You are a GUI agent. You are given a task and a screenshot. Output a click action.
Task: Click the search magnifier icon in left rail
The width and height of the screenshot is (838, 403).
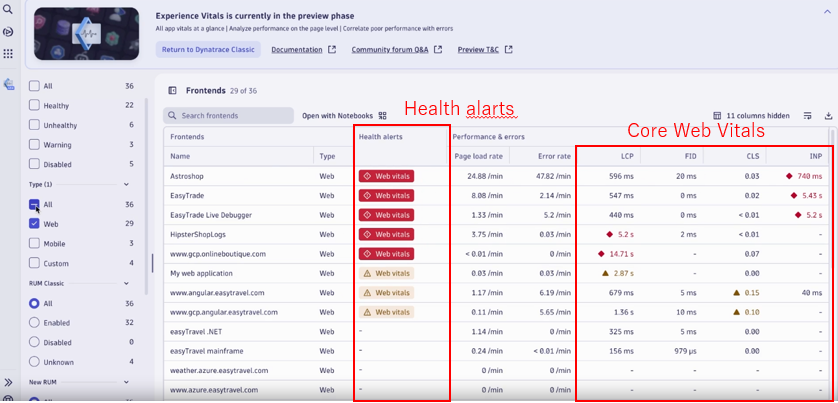[8, 10]
